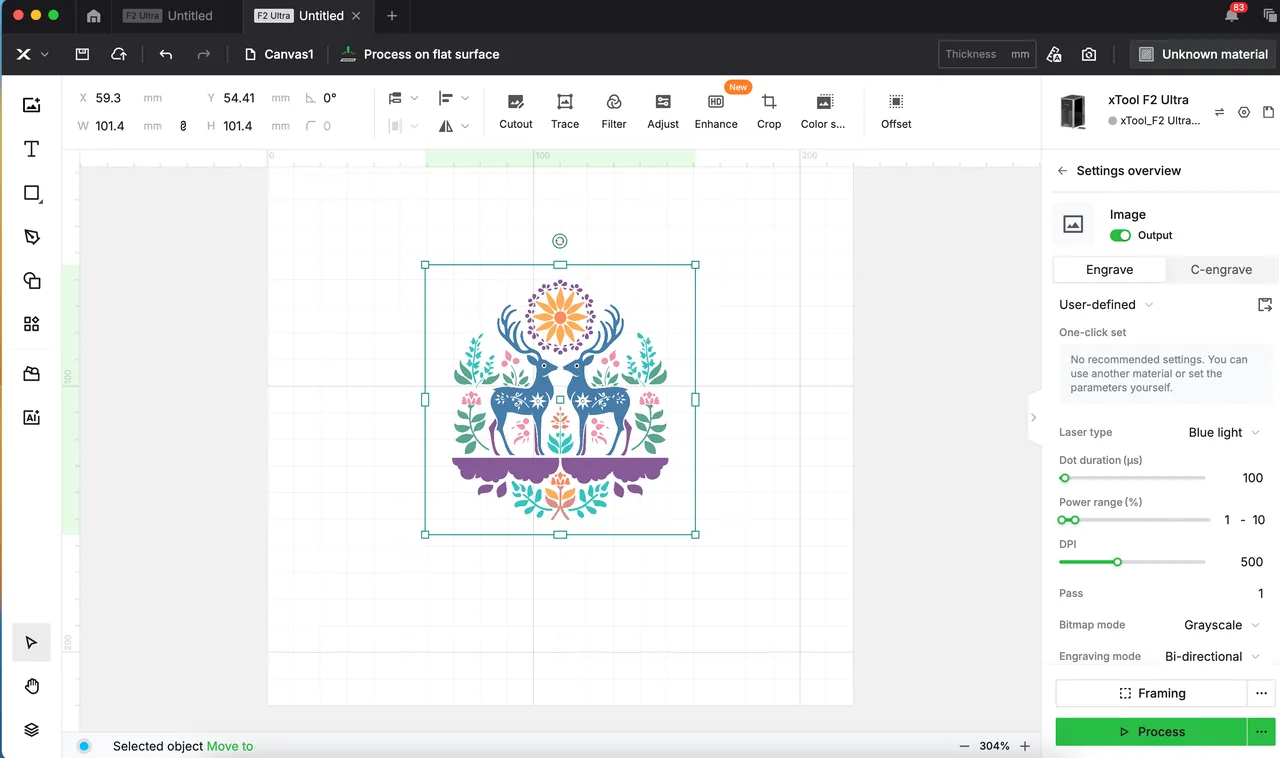Adjust the Power range slider
Image resolution: width=1280 pixels, height=758 pixels.
(1134, 520)
